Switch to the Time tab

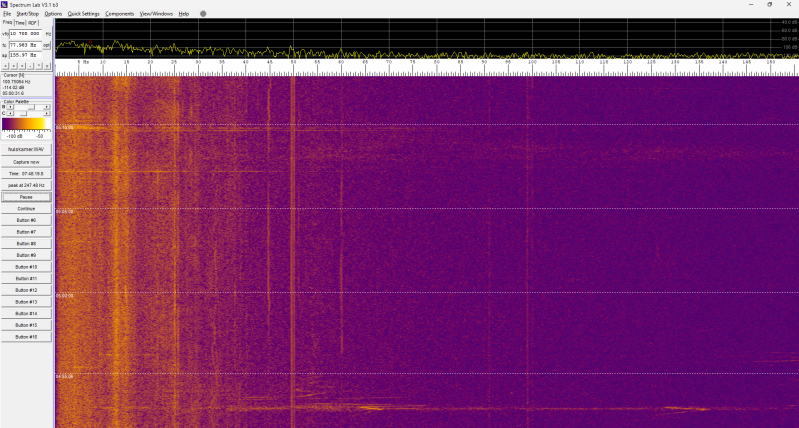pos(20,23)
